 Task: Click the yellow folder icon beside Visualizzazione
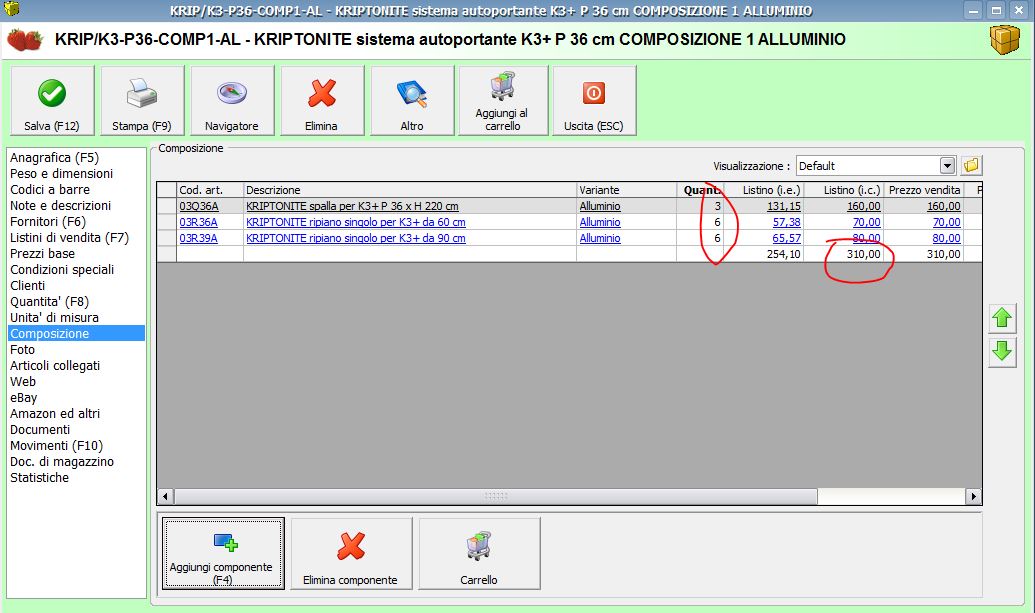tap(971, 166)
